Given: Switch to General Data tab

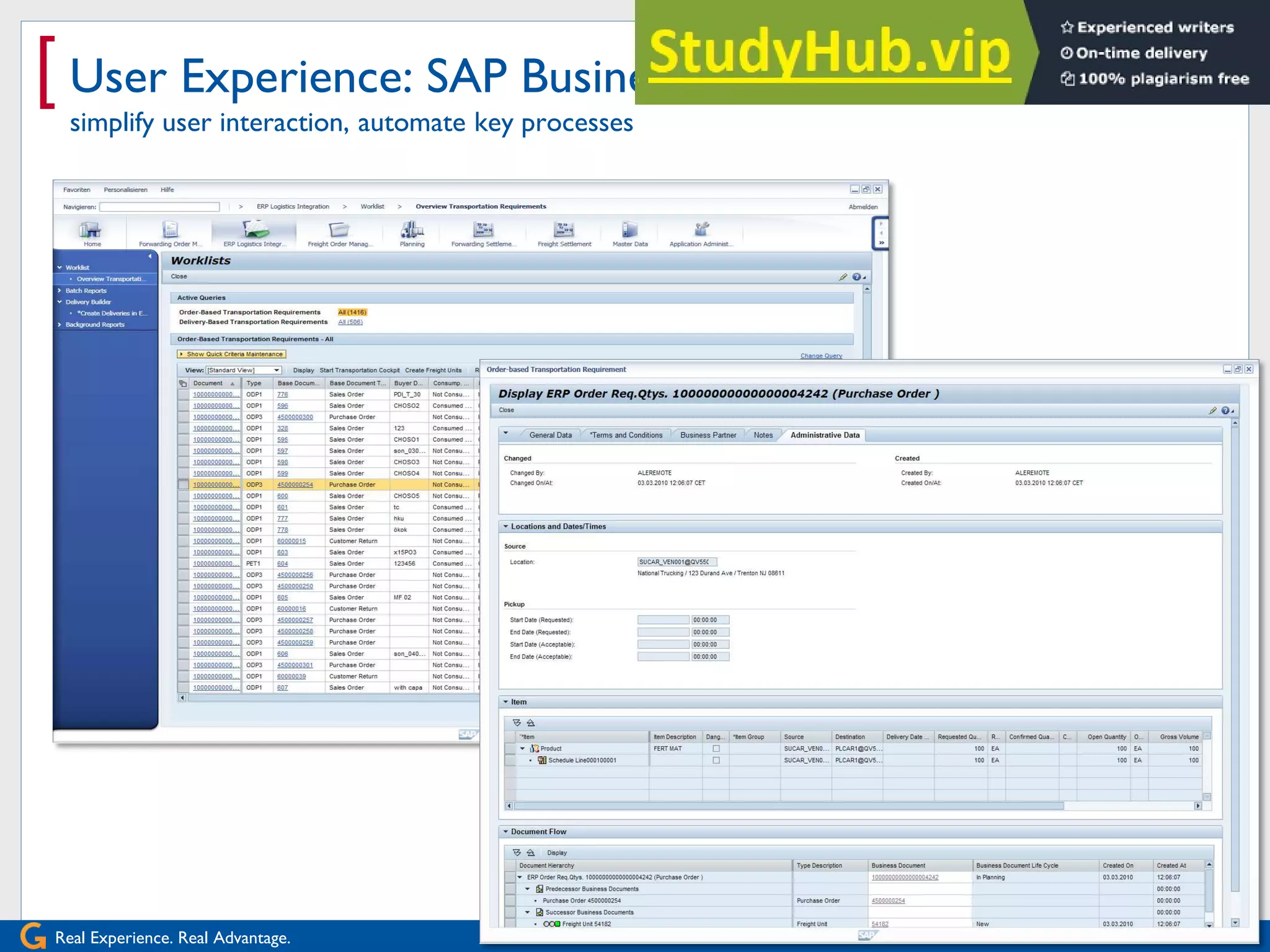Looking at the screenshot, I should (x=551, y=435).
